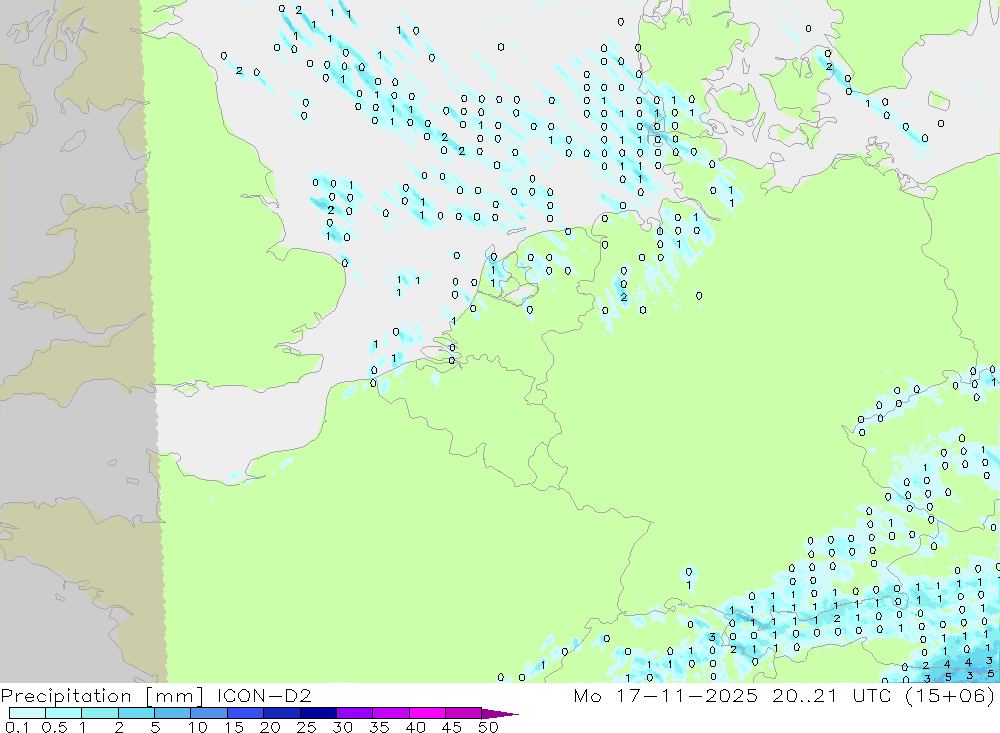This screenshot has width=1000, height=733.
Task: Select the 10–15 mm blue legend swatch
Action: (x=209, y=713)
